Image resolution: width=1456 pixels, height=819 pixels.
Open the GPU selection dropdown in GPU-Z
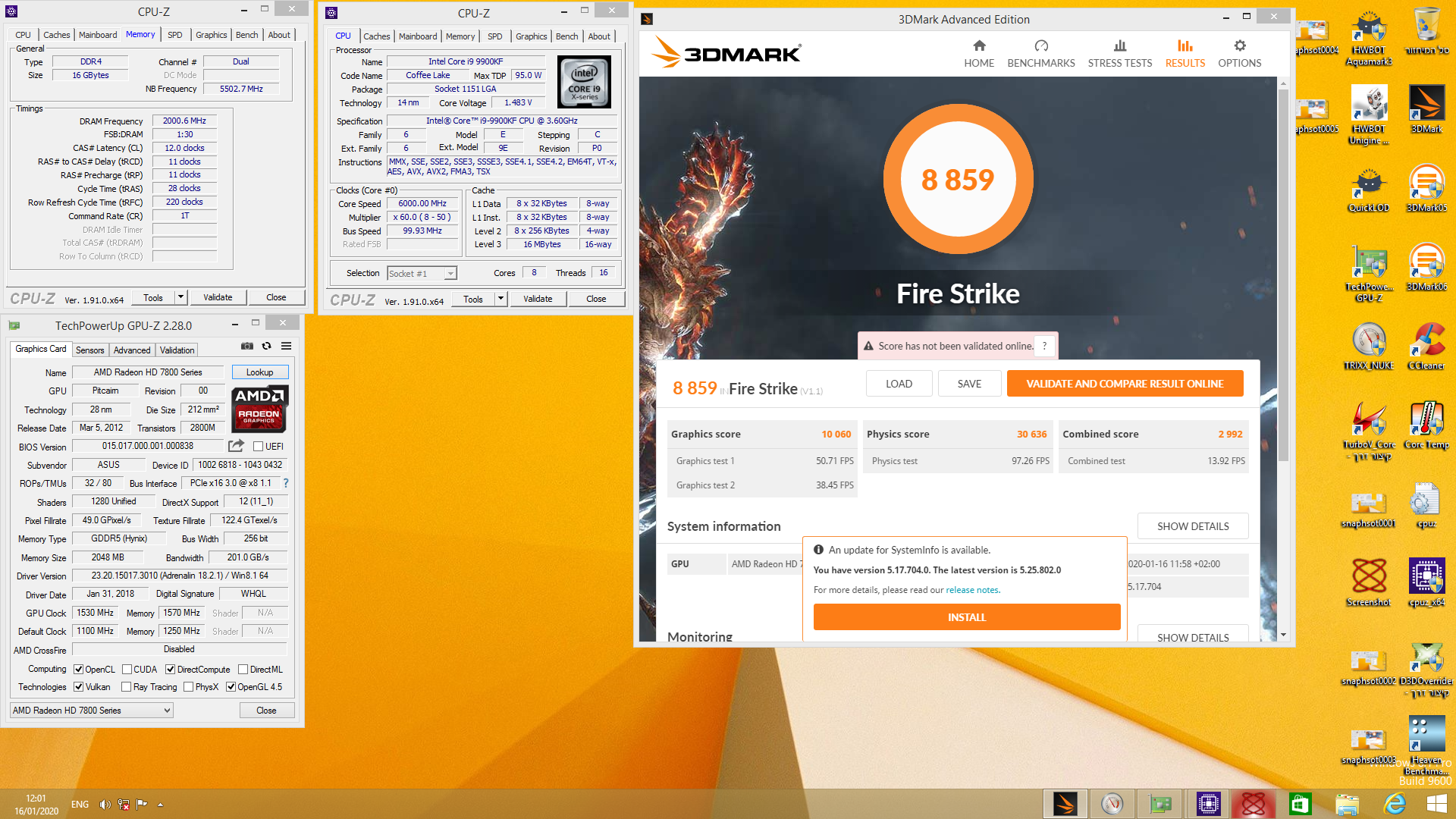[91, 711]
